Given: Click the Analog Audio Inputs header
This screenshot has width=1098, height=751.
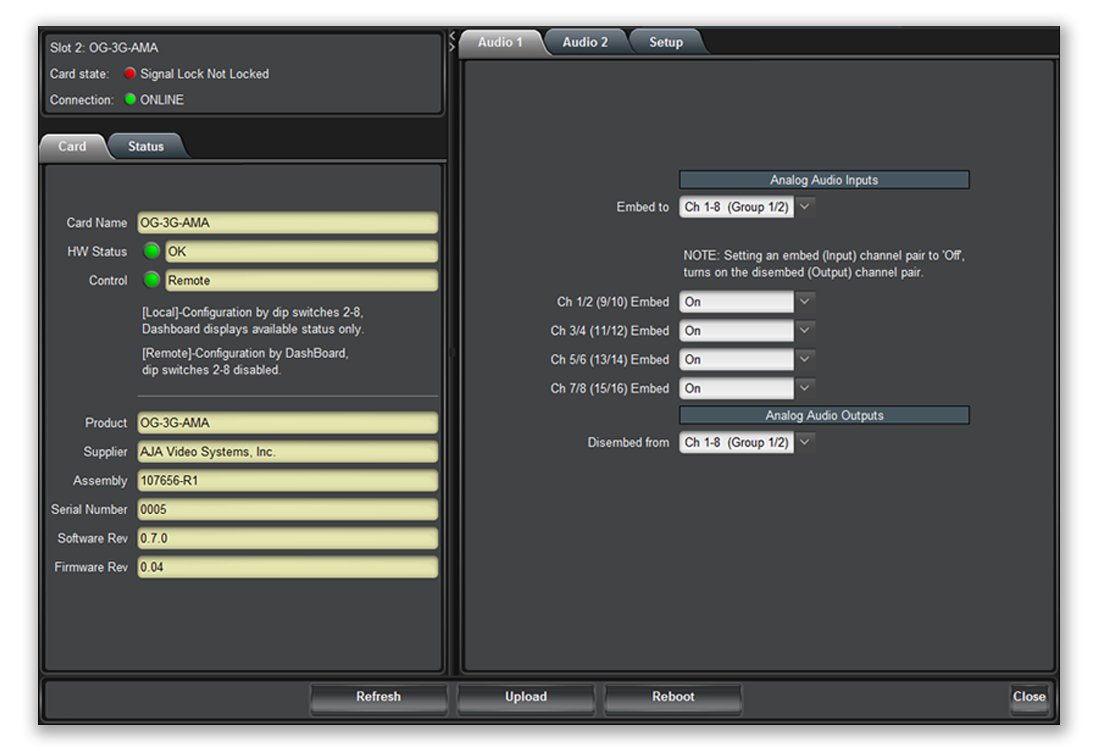Looking at the screenshot, I should point(824,180).
